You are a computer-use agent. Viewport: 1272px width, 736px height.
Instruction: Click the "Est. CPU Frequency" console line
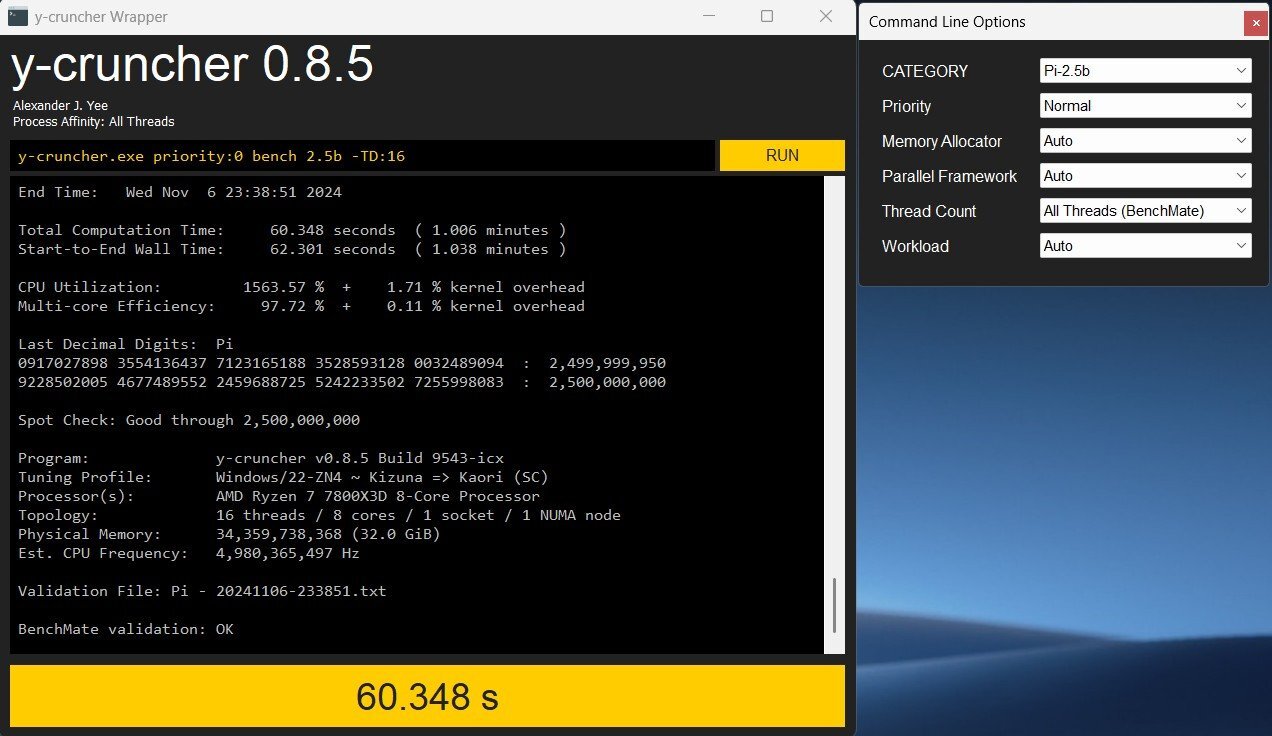189,553
